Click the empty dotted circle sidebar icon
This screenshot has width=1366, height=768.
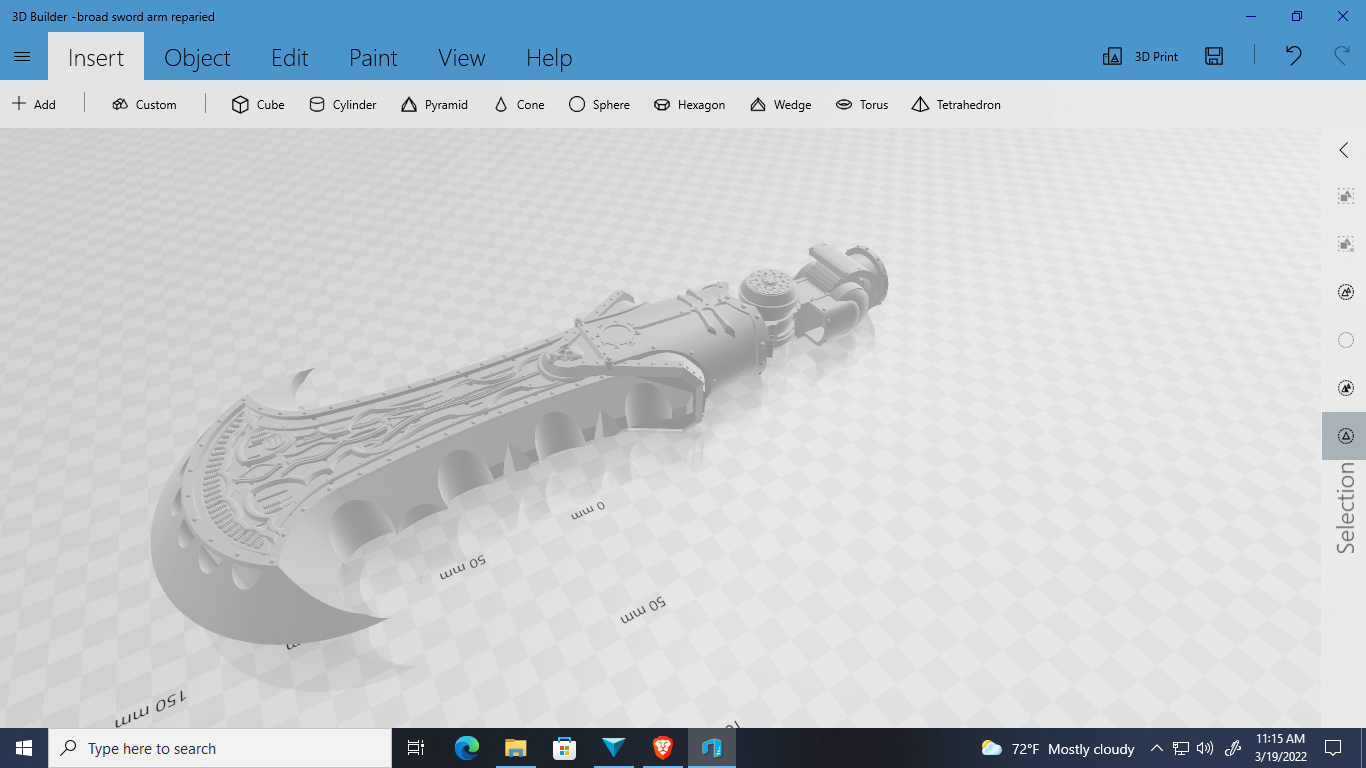click(x=1346, y=340)
